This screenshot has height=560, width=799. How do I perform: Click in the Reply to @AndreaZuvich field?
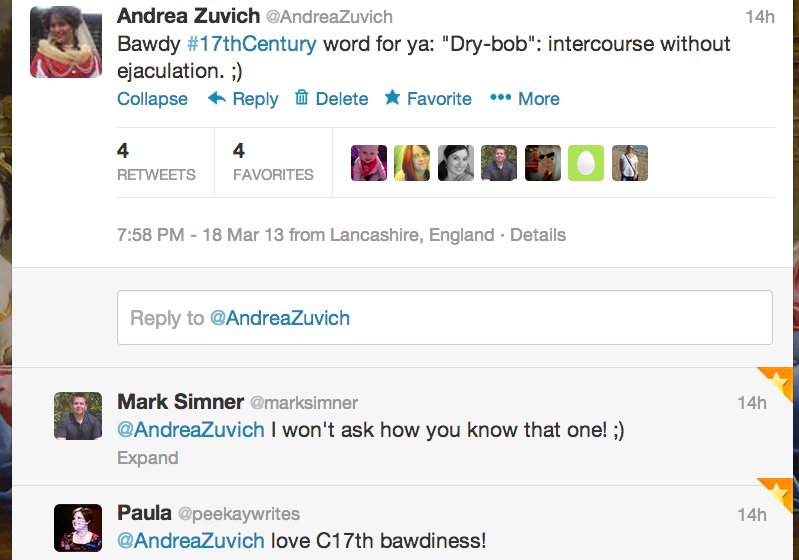pyautogui.click(x=444, y=318)
